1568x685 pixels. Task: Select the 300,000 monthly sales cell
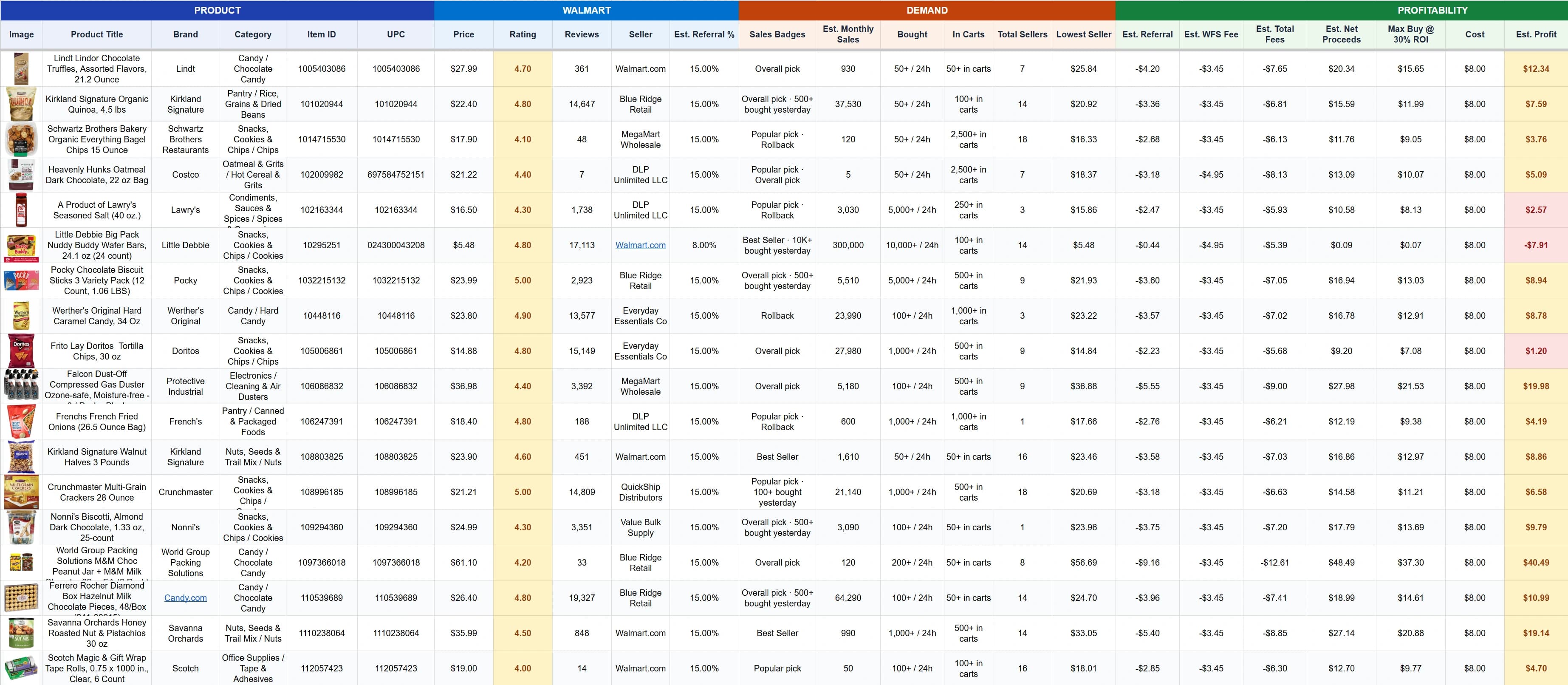(848, 245)
